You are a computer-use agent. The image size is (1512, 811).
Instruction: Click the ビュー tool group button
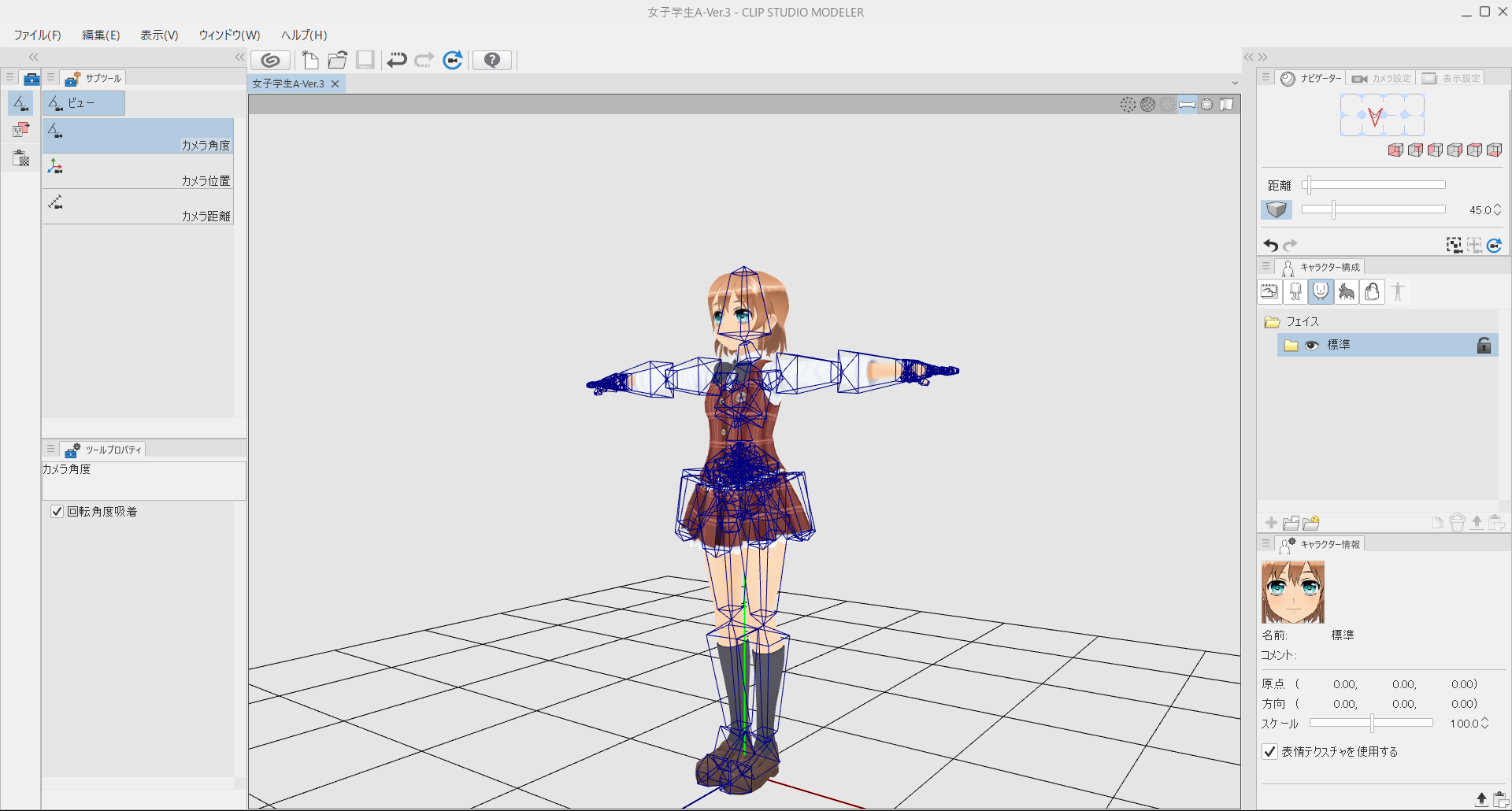tap(83, 103)
